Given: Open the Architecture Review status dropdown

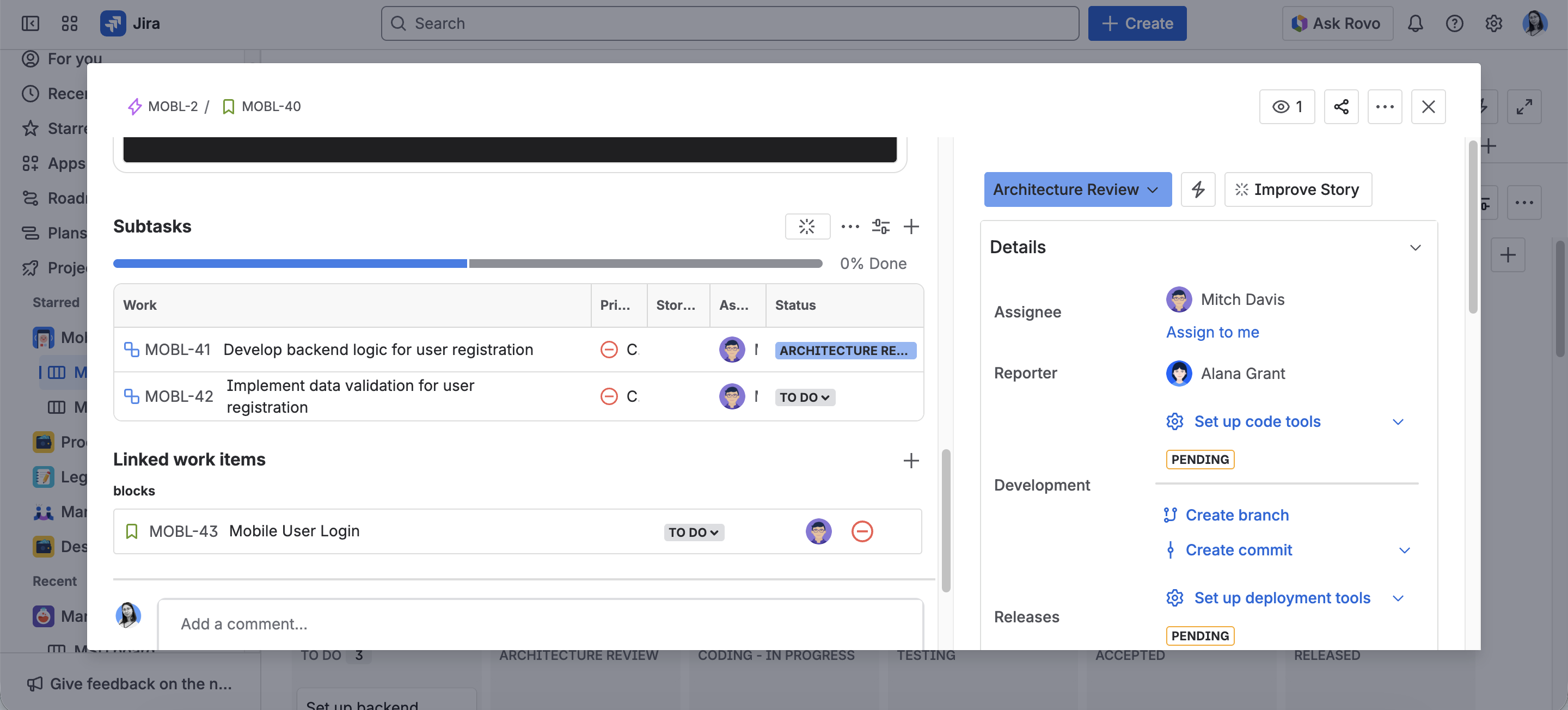Looking at the screenshot, I should pos(1077,189).
